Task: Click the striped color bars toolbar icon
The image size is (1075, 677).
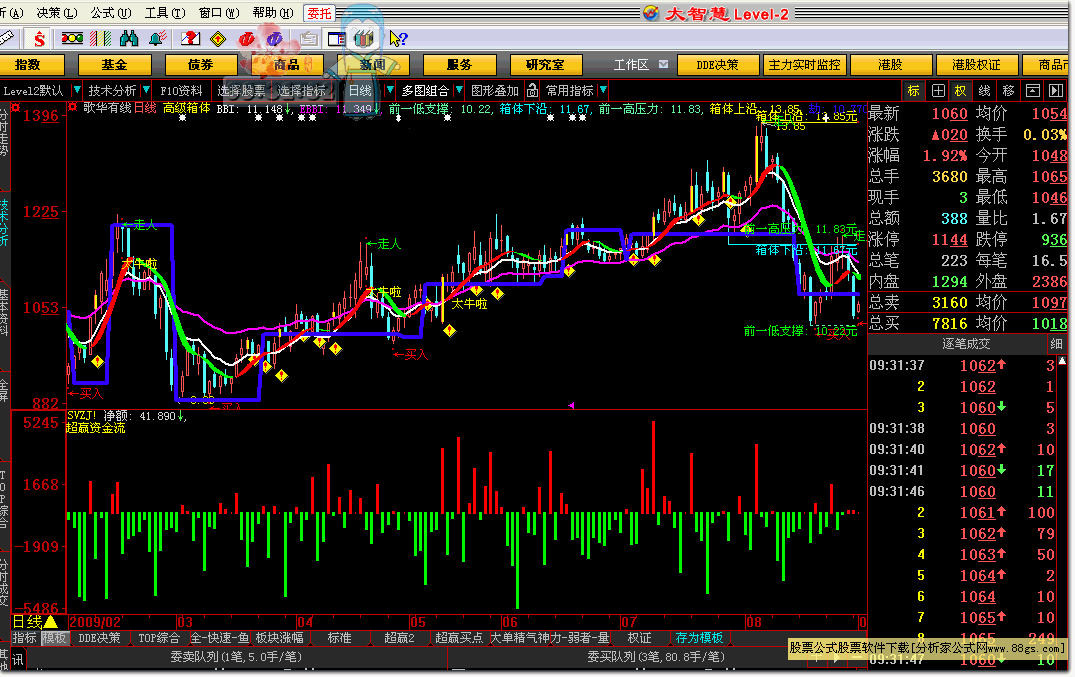Action: [101, 38]
